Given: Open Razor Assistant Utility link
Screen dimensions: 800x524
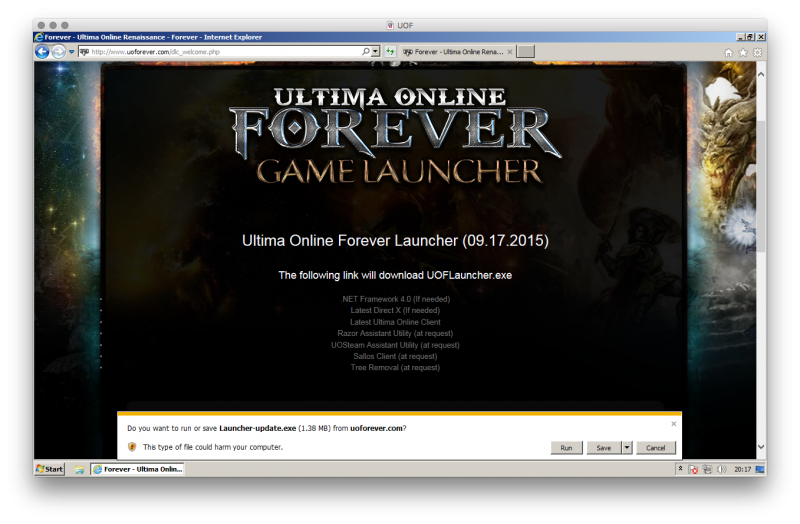Looking at the screenshot, I should tap(395, 333).
